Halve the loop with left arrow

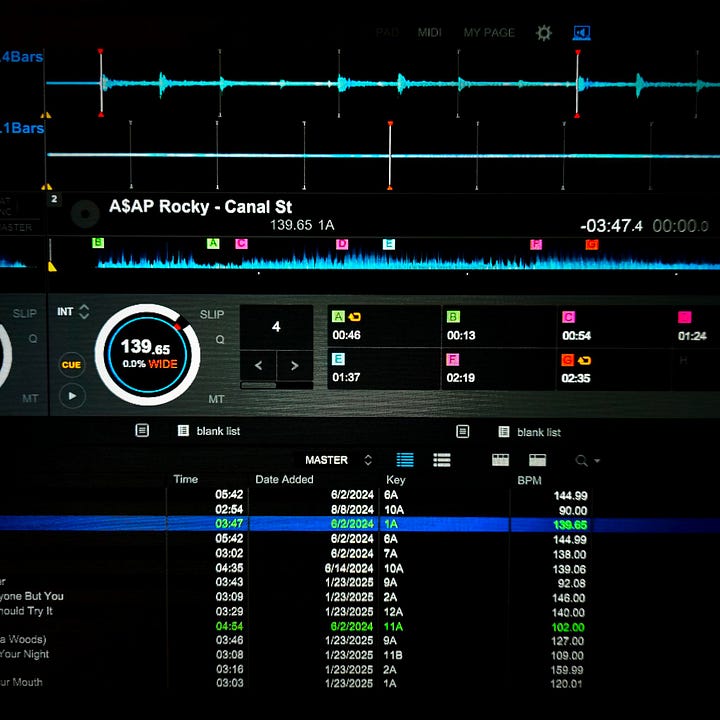(259, 366)
